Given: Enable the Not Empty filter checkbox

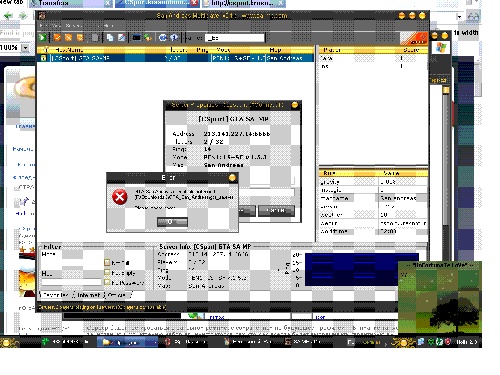Looking at the screenshot, I should tap(107, 273).
